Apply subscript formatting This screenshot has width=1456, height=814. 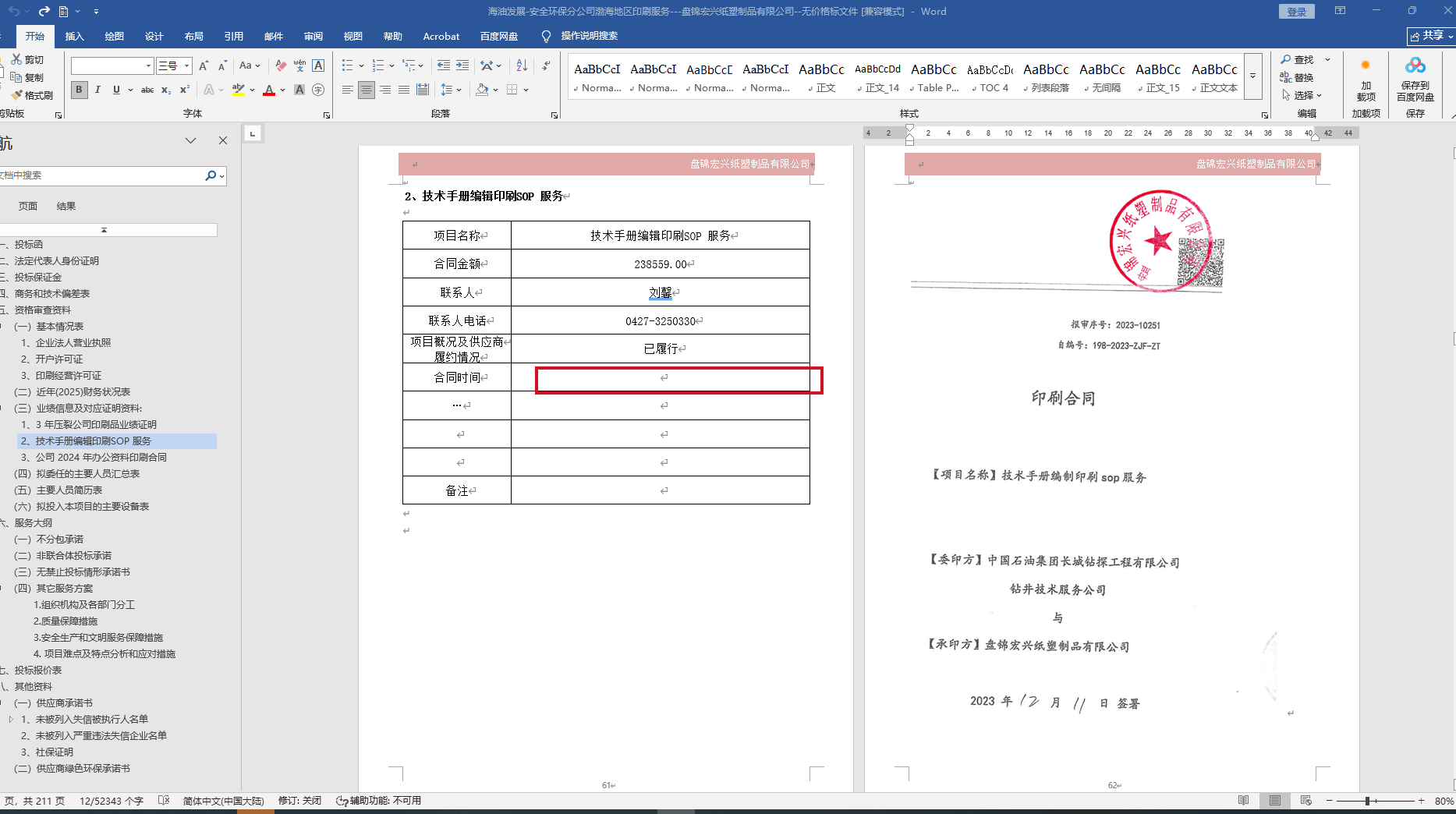pos(166,90)
